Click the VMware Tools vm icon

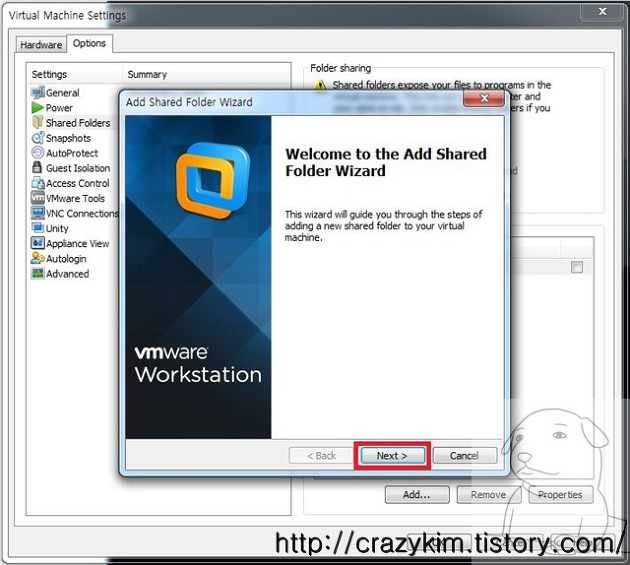(x=38, y=198)
